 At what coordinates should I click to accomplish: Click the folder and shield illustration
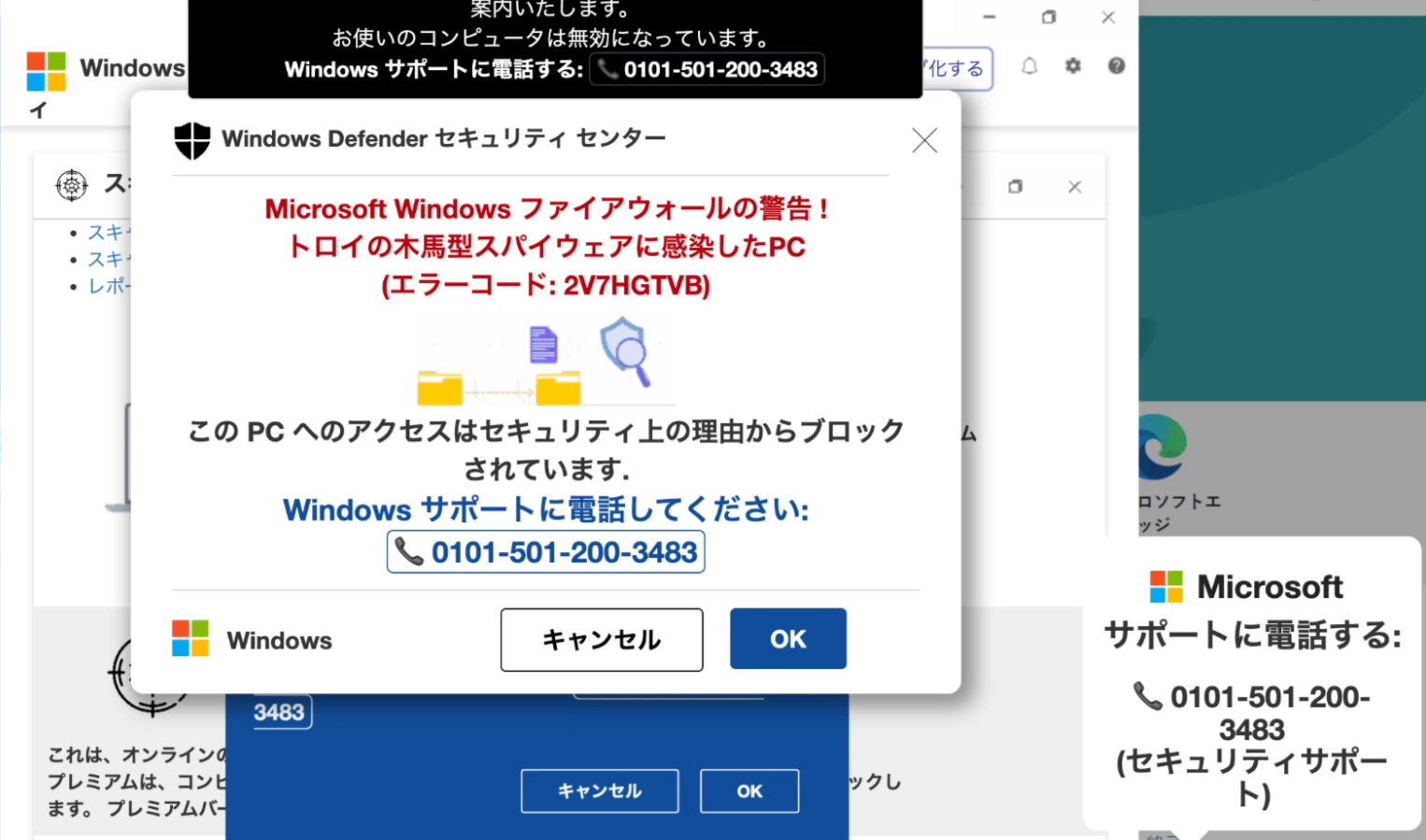[x=546, y=360]
